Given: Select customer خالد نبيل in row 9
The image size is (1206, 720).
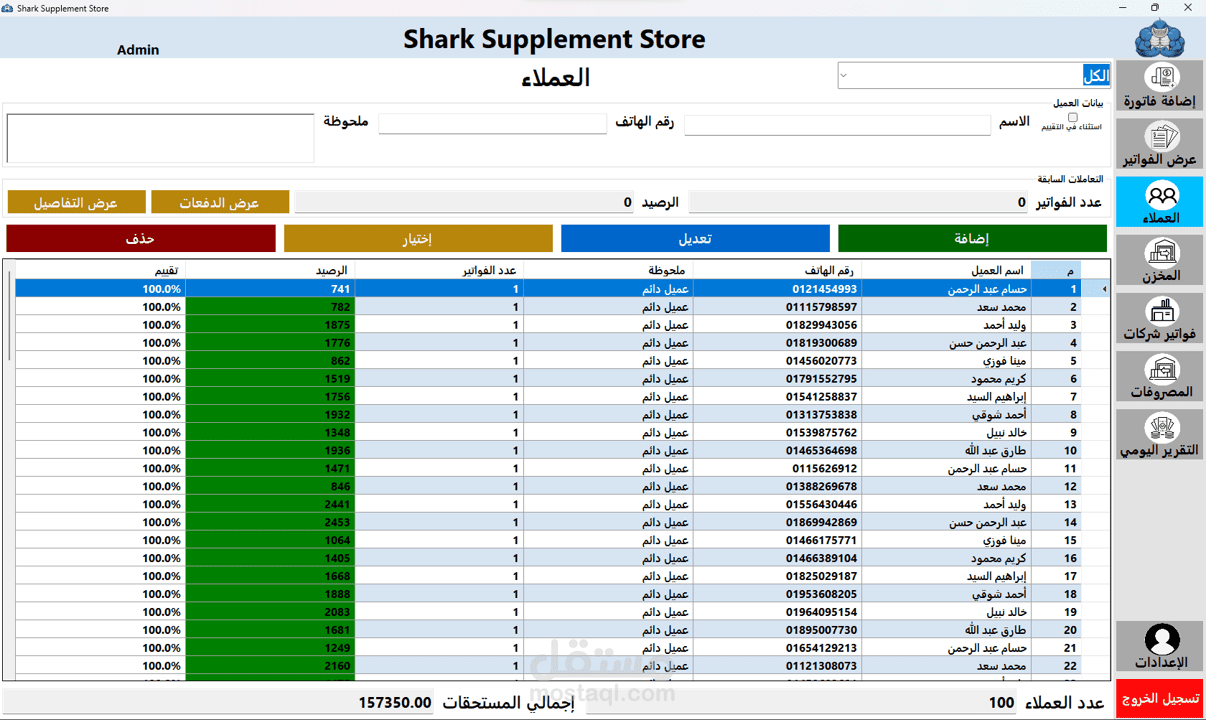Looking at the screenshot, I should [946, 433].
